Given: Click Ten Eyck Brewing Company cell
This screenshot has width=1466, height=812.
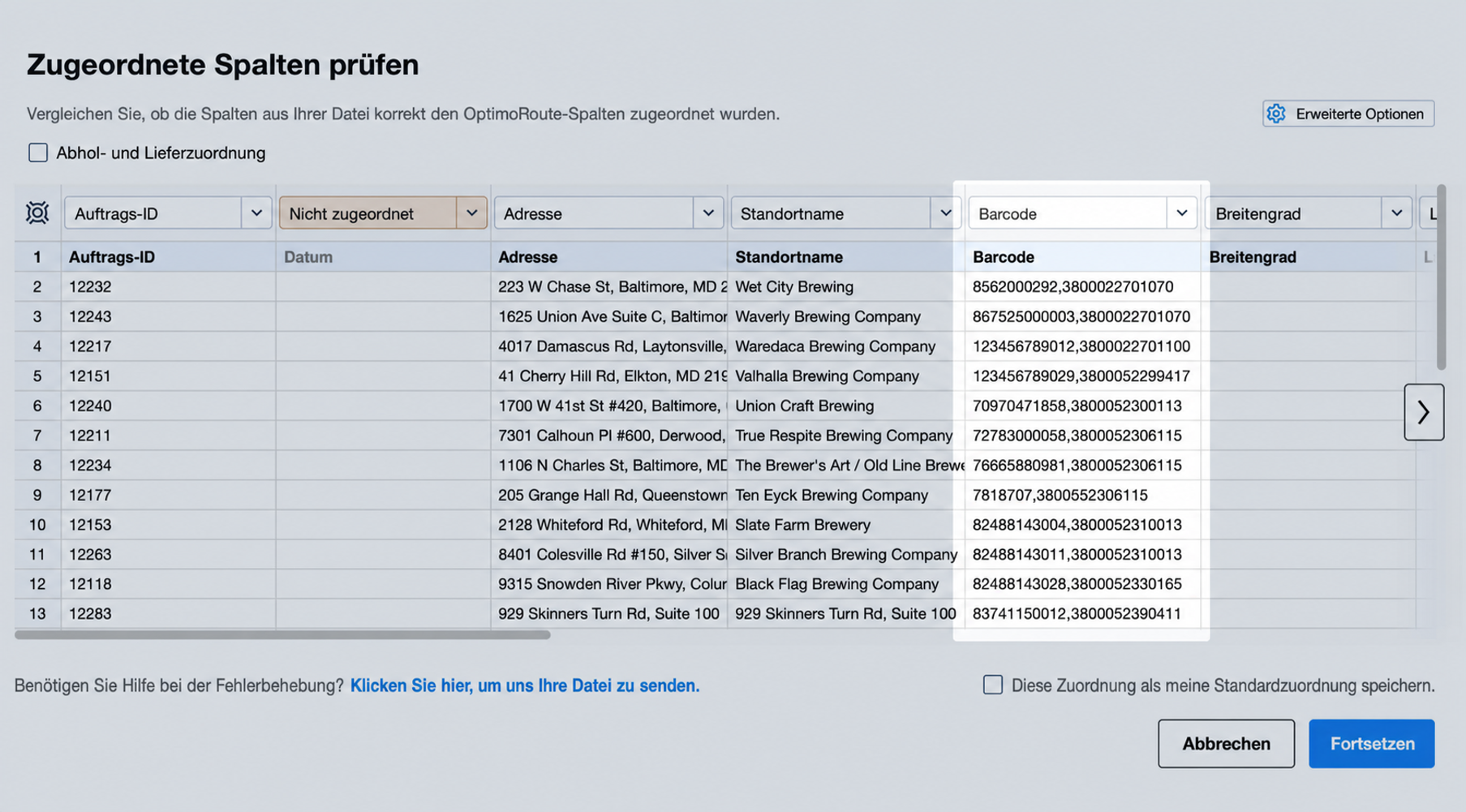Looking at the screenshot, I should [846, 495].
